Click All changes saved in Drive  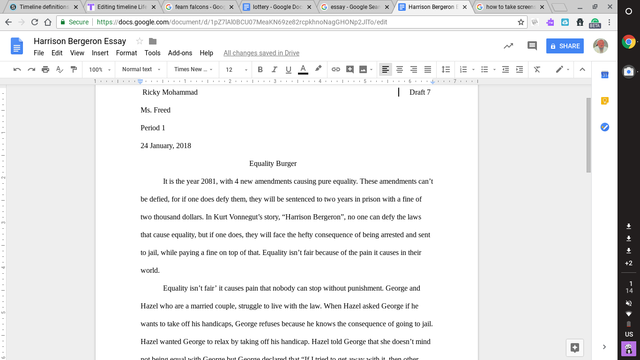[x=261, y=53]
